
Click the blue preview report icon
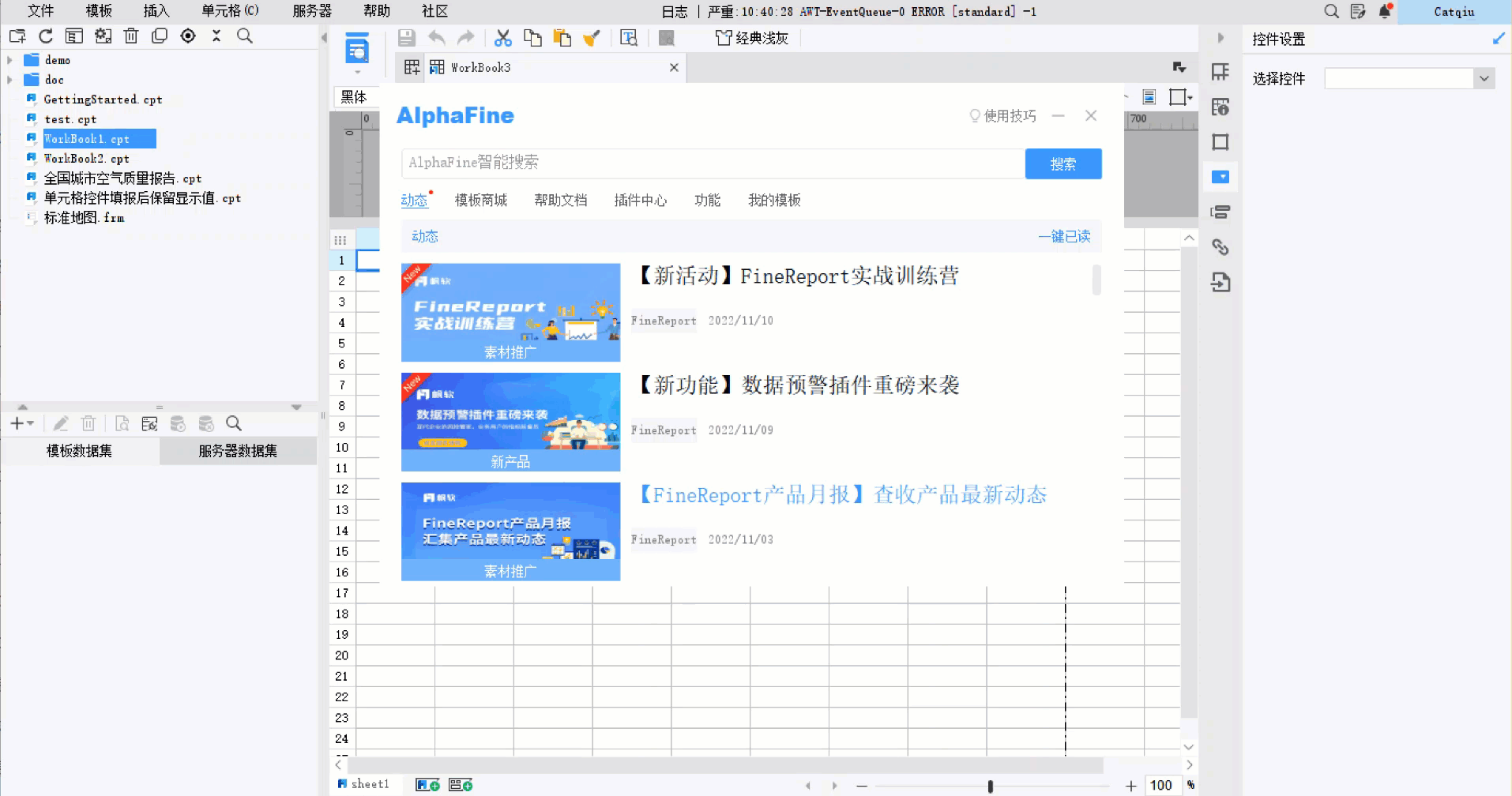pyautogui.click(x=357, y=49)
